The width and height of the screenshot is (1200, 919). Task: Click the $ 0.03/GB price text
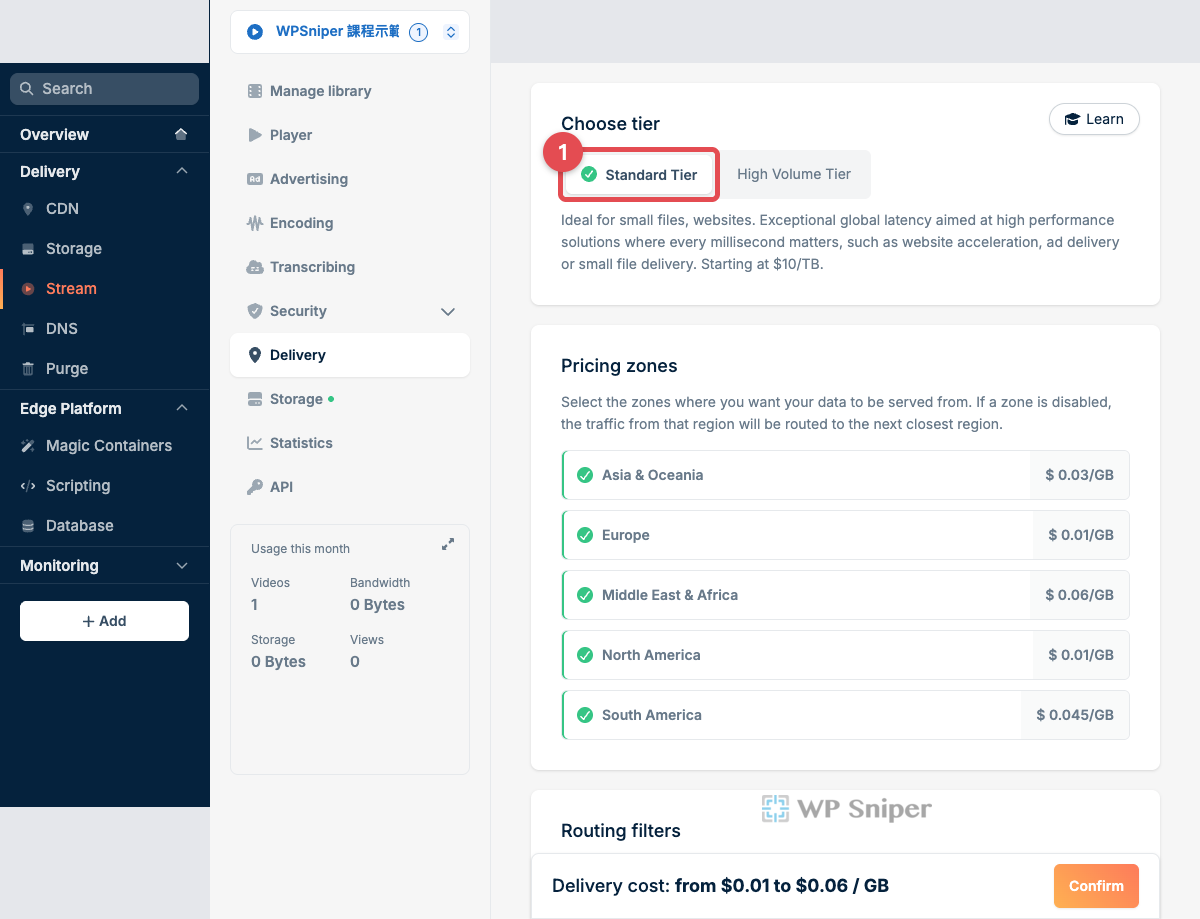coord(1080,475)
